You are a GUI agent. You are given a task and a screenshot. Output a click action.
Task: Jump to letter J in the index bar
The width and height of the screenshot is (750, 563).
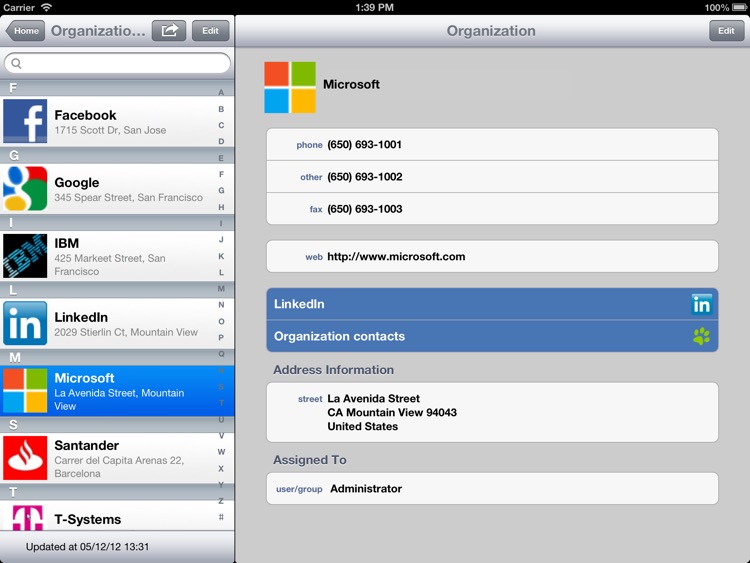(x=221, y=240)
